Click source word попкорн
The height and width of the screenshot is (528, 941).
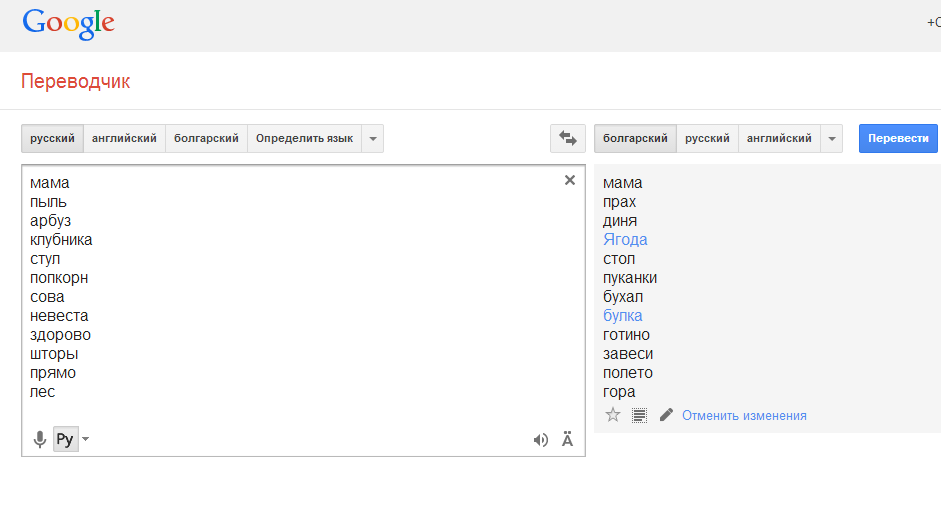pyautogui.click(x=59, y=278)
